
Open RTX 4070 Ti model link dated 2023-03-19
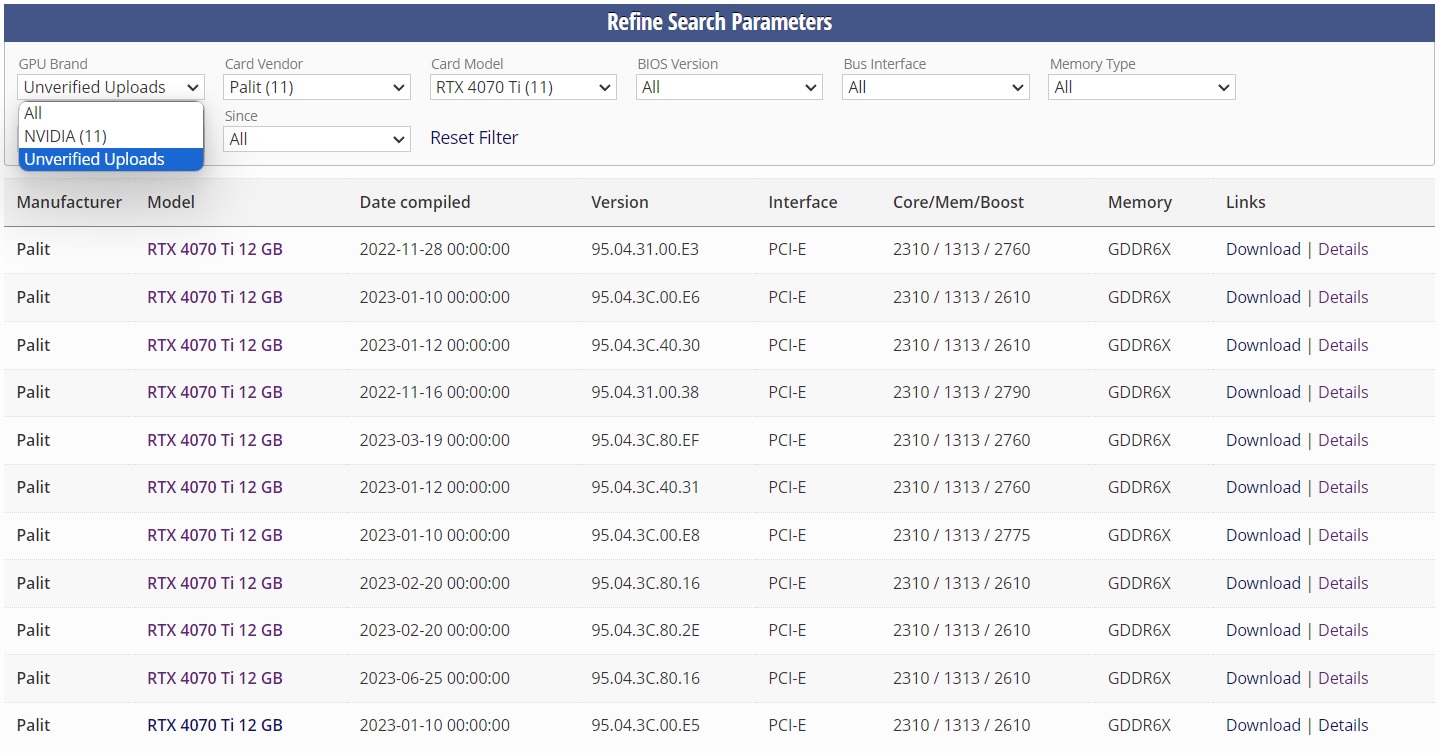click(x=215, y=440)
